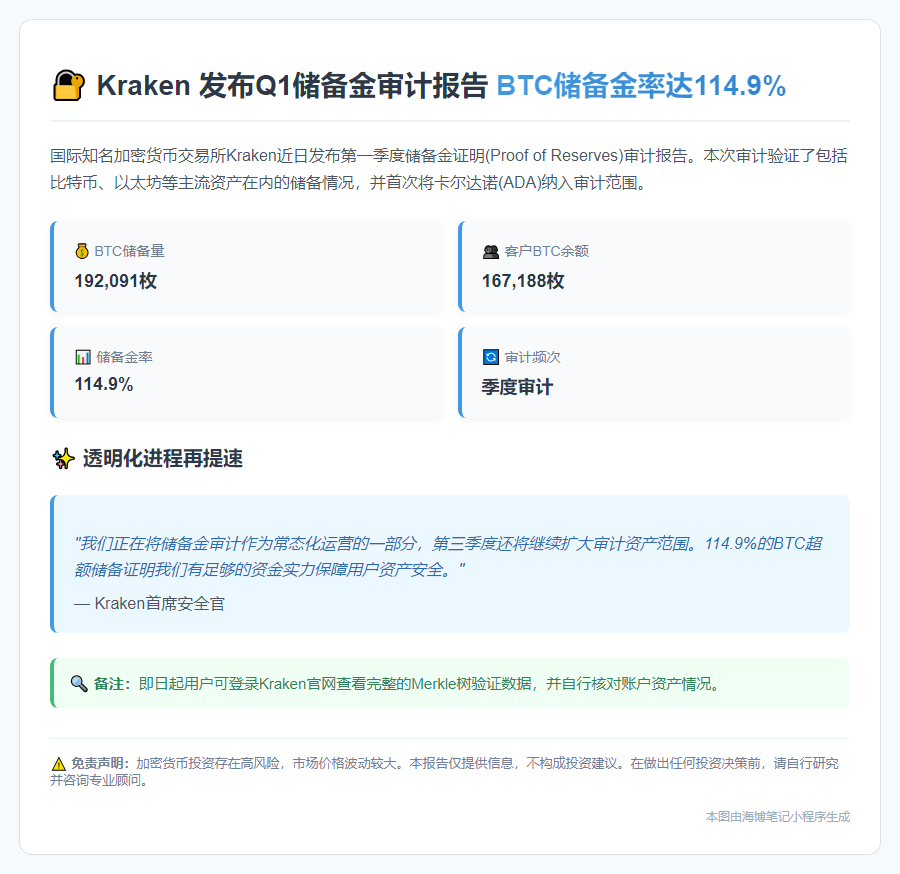Click the padlock emoji beside the Kraken title
900x874 pixels.
tap(69, 86)
